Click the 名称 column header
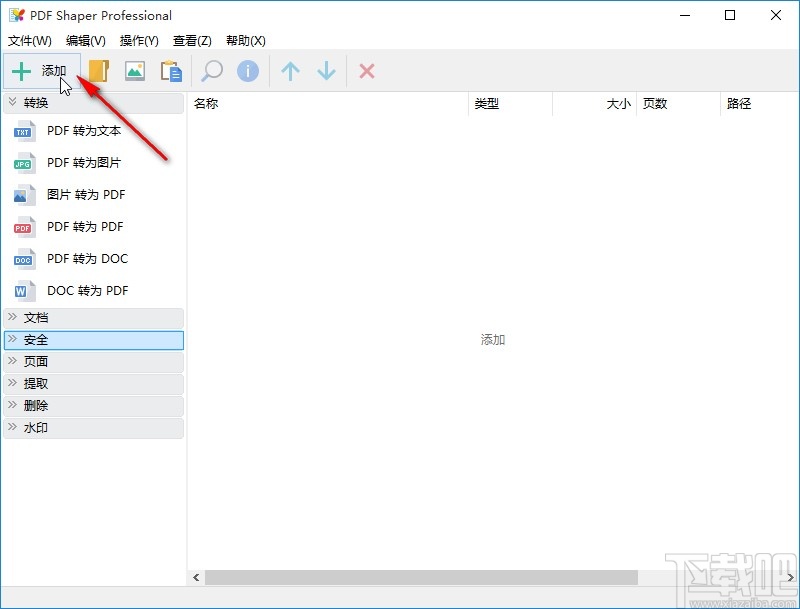 [206, 103]
